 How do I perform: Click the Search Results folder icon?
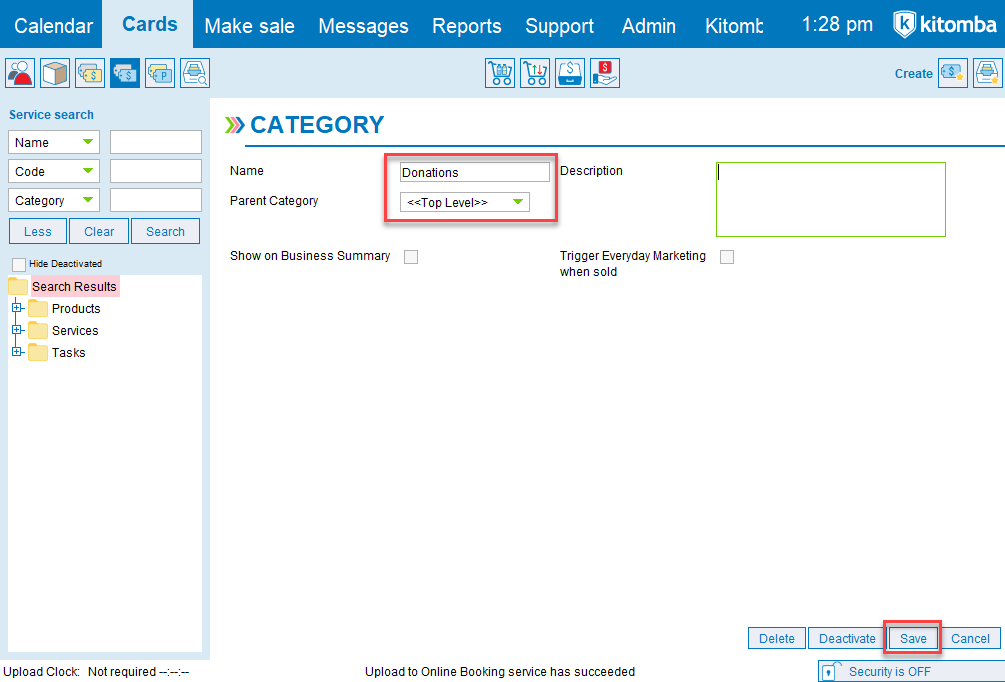[x=18, y=287]
